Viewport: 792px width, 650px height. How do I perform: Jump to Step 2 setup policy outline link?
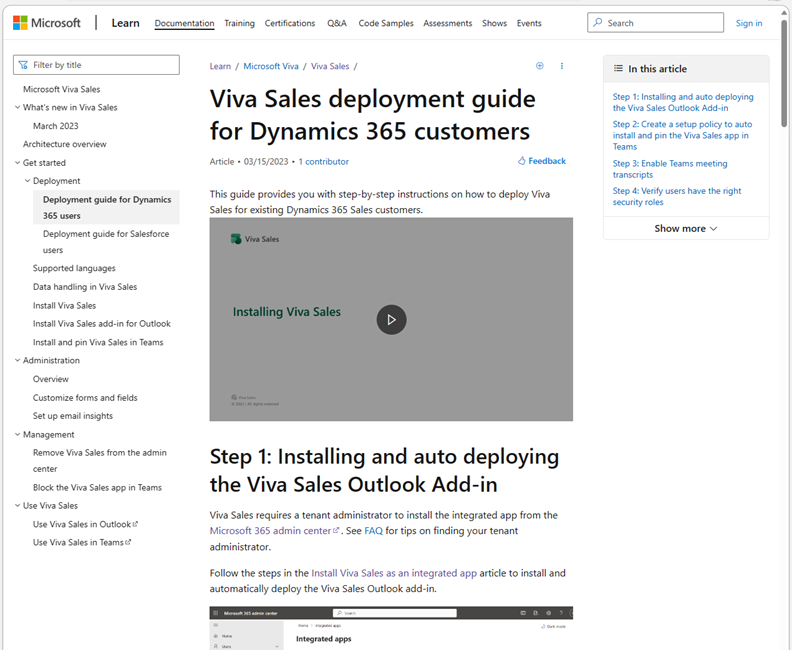[x=682, y=135]
